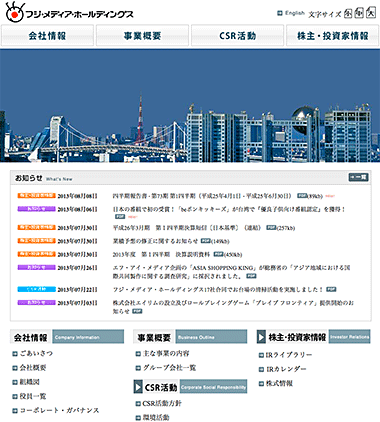Open the news list via 一覧 button
Screen dimensions: 380x422
click(358, 177)
